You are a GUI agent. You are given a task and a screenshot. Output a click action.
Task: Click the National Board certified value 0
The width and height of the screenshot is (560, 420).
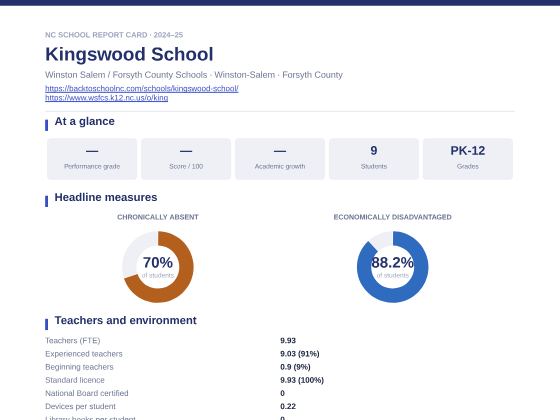point(282,393)
